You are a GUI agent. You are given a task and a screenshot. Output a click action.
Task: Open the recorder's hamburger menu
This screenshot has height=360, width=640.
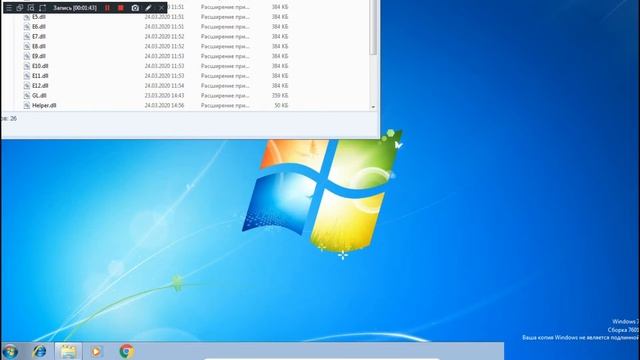point(9,8)
